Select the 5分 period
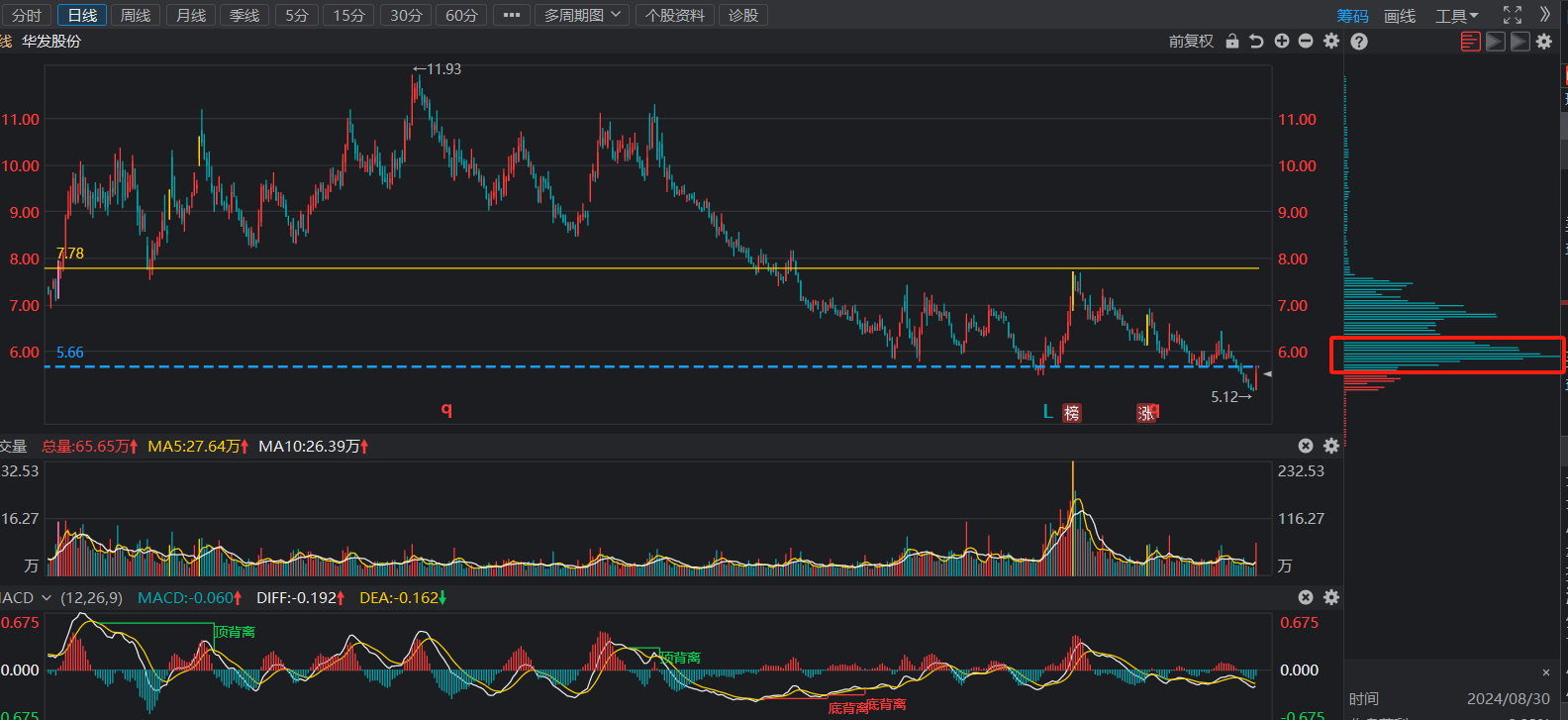This screenshot has width=1568, height=720. click(x=297, y=16)
